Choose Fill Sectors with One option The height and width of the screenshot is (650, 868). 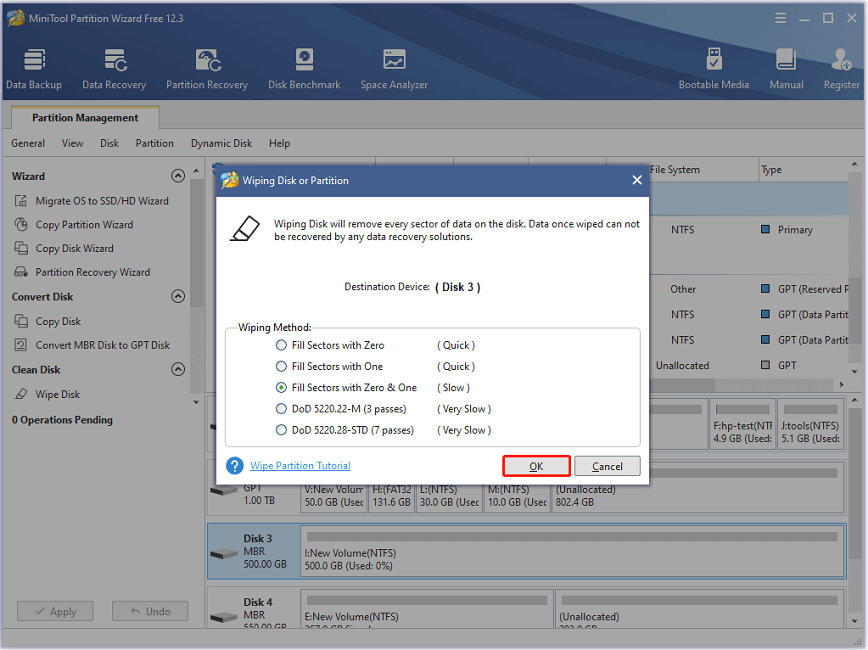[281, 366]
